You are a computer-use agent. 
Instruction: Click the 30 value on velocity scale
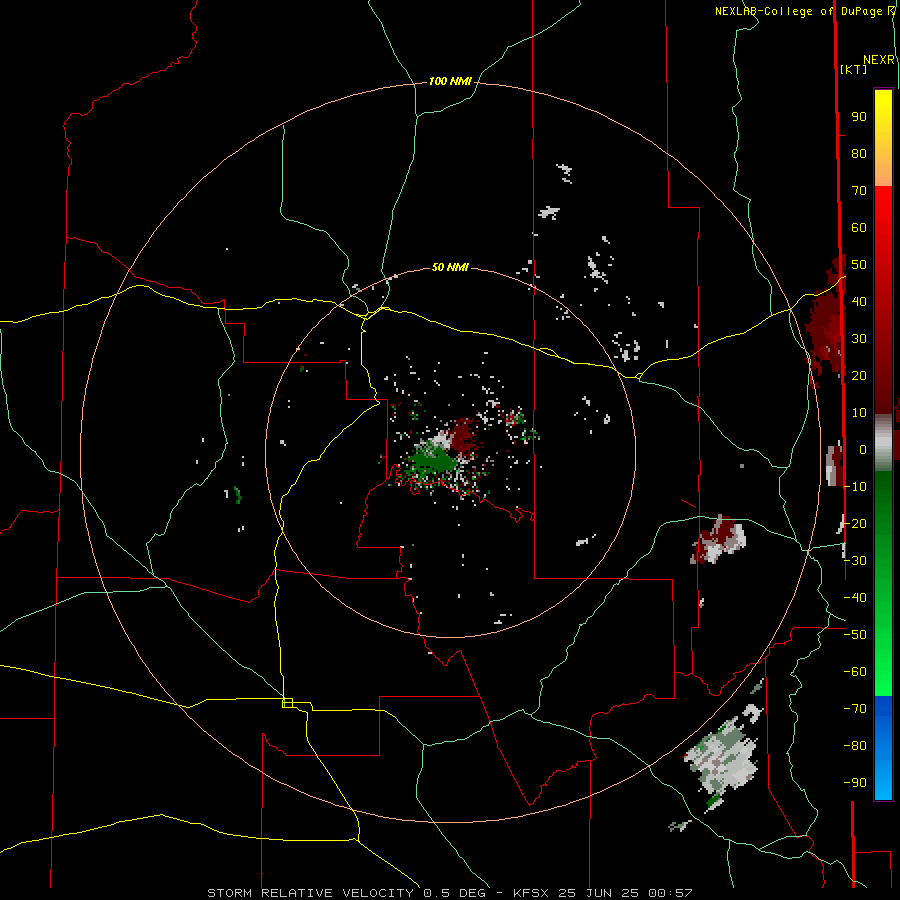pyautogui.click(x=859, y=339)
